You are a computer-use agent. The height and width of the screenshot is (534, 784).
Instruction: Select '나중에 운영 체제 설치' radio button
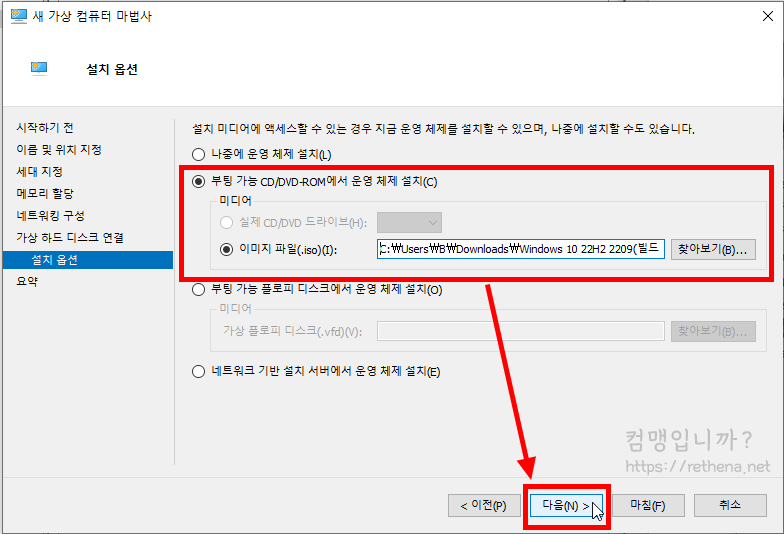198,154
